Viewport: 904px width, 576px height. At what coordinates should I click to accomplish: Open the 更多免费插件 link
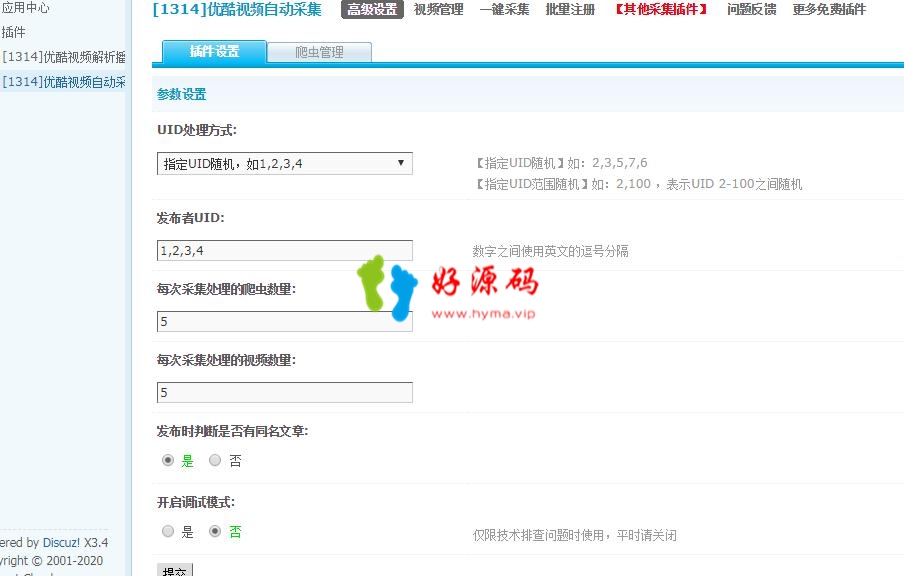[829, 9]
